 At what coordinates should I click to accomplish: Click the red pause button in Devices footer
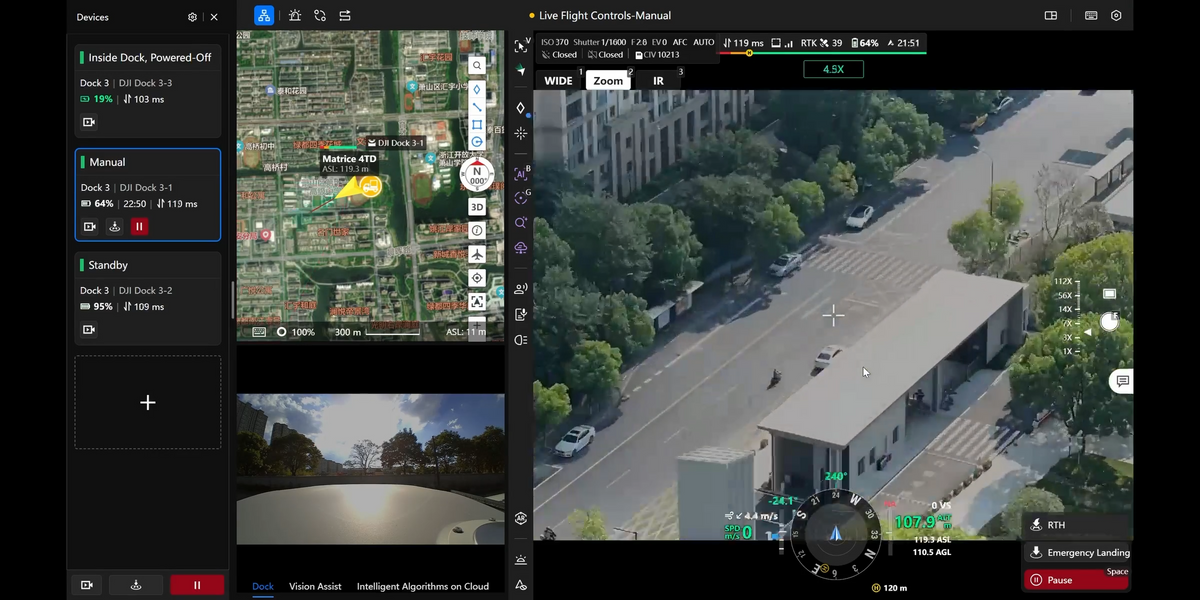pyautogui.click(x=197, y=585)
